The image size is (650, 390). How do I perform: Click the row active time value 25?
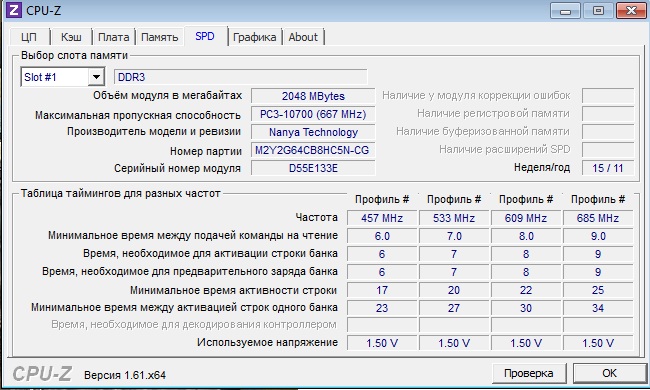[598, 290]
